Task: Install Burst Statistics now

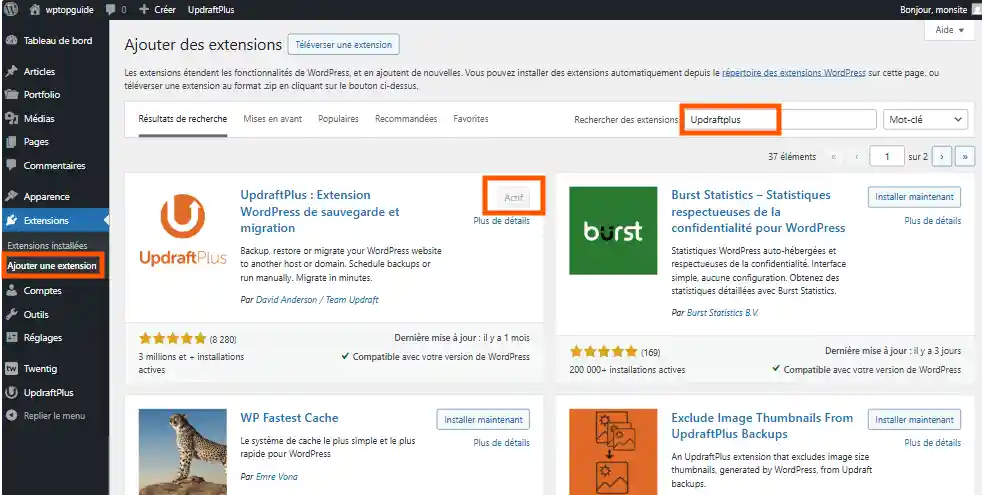Action: [x=914, y=197]
